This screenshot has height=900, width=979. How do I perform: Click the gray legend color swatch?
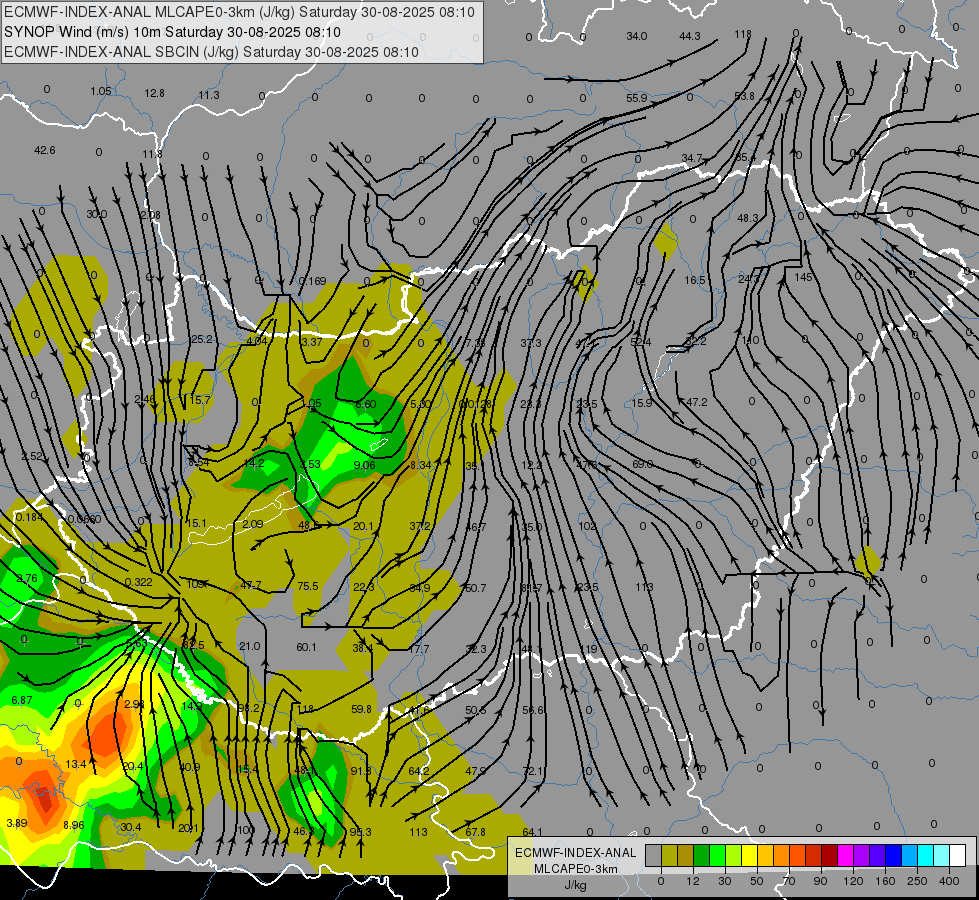pos(654,856)
